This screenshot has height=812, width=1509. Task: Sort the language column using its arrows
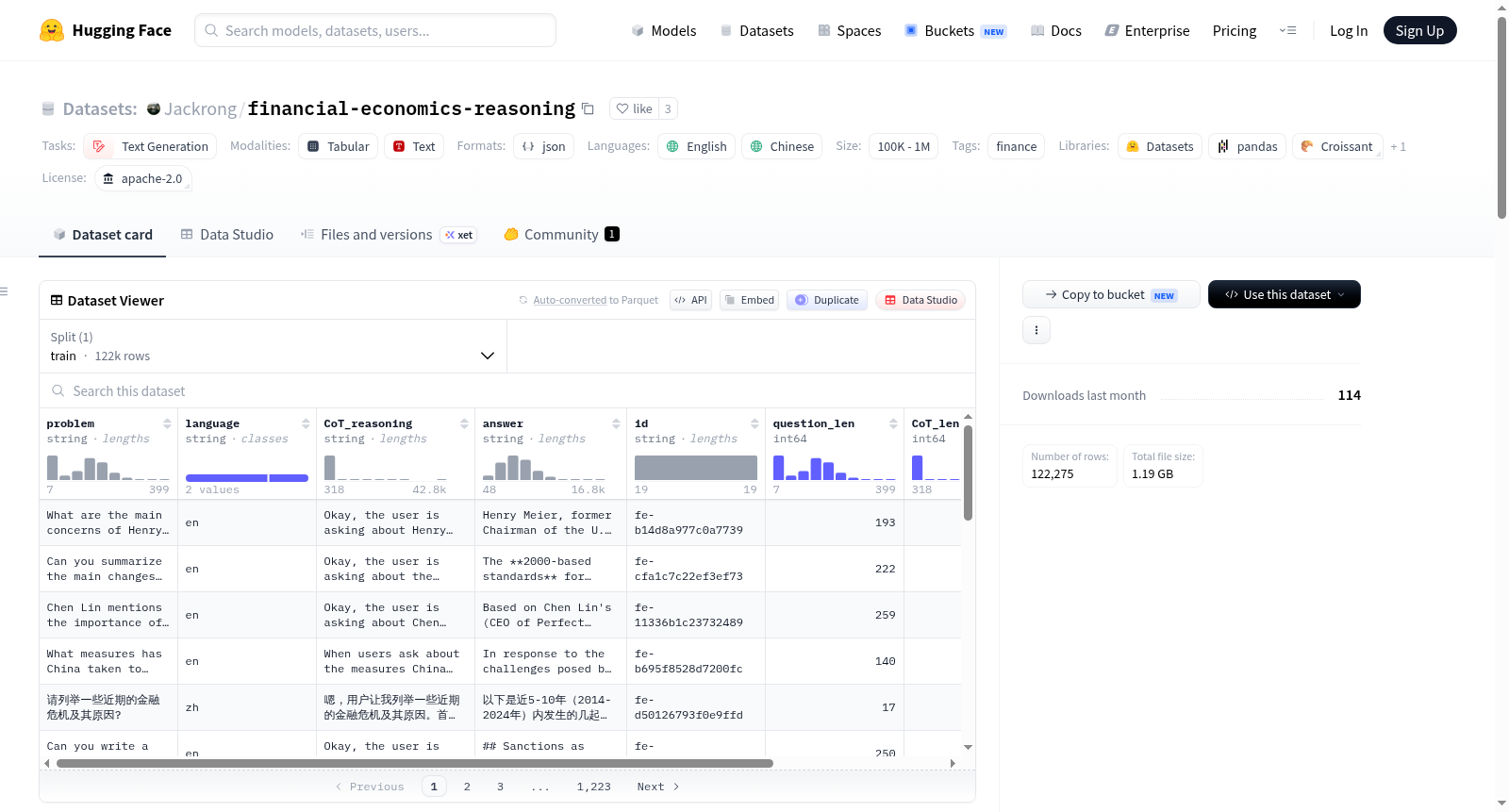click(306, 423)
